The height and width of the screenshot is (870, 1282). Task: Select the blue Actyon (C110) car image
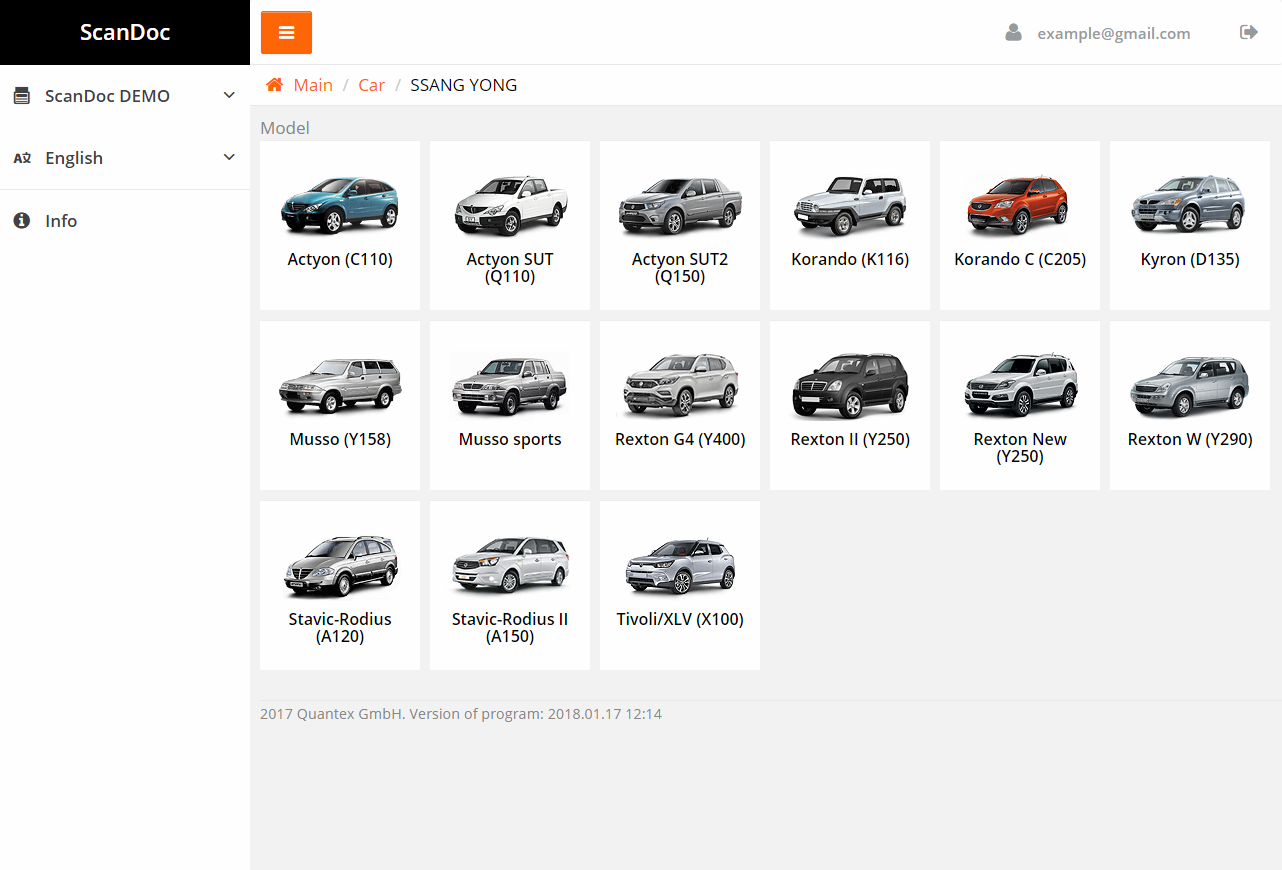pyautogui.click(x=340, y=204)
